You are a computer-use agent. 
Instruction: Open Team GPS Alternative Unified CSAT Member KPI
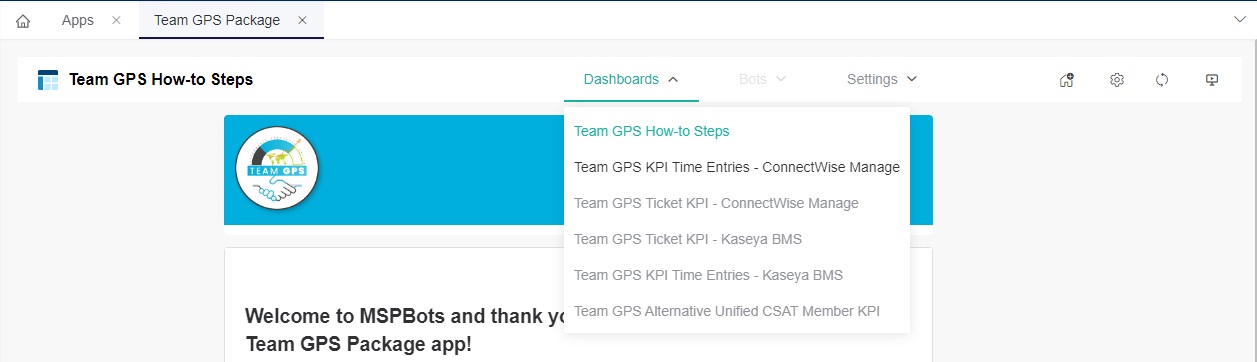point(737,311)
